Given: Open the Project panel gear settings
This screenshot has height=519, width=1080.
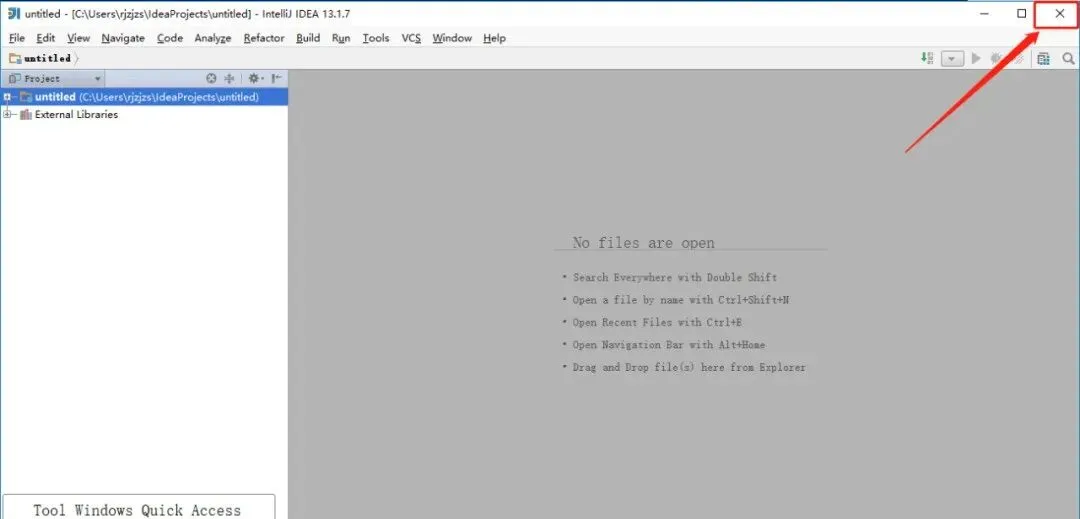Looking at the screenshot, I should (x=256, y=78).
